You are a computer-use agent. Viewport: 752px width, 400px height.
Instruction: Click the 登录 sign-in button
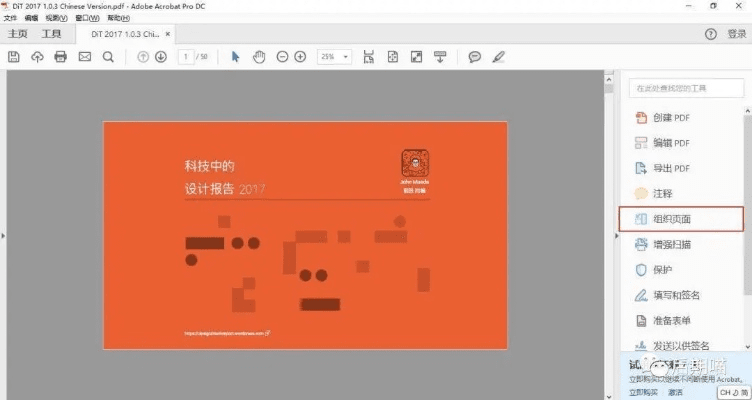point(737,34)
